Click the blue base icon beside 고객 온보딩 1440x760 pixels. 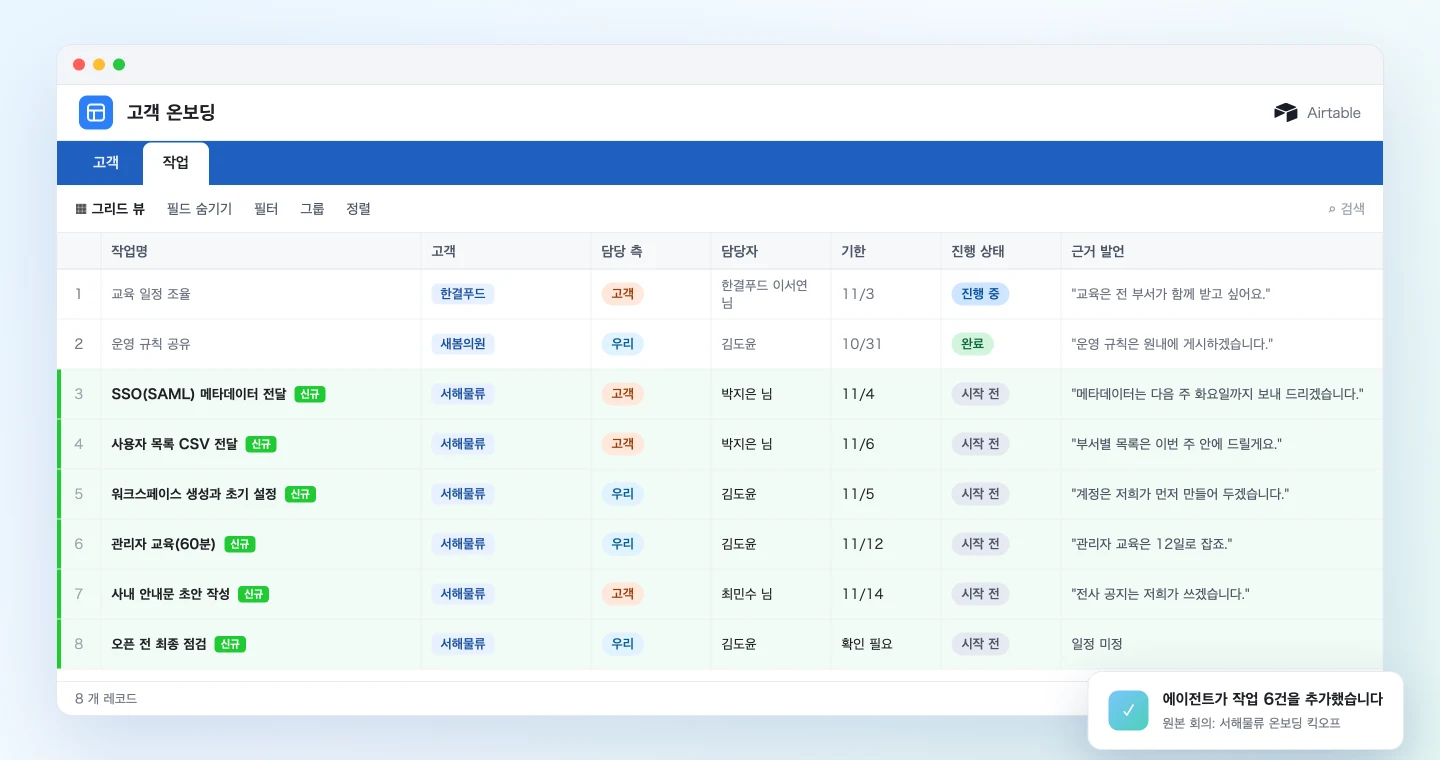(x=96, y=113)
